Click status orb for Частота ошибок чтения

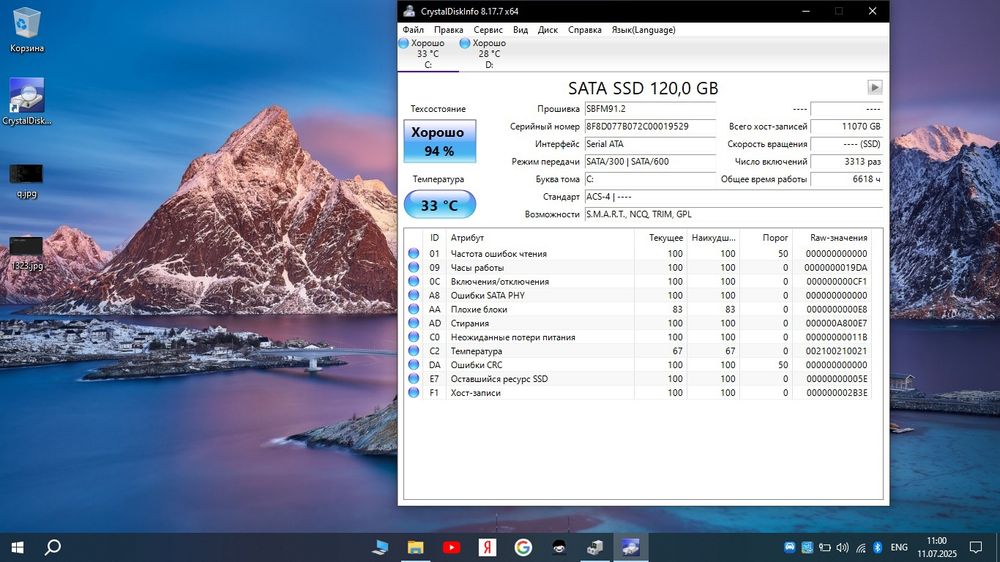tap(413, 253)
